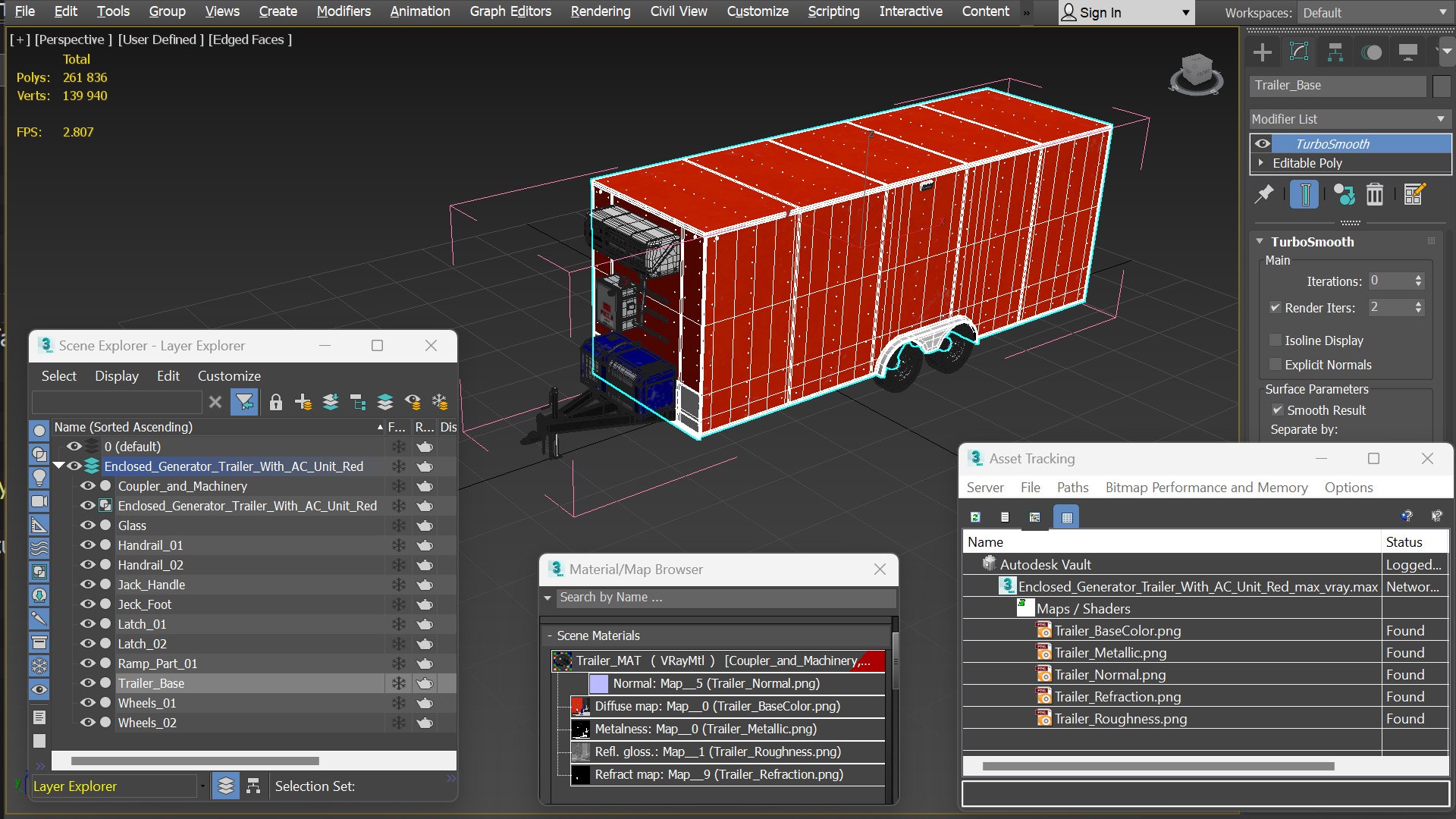Click Display Lights filter in Scene Explorer sidebar
Image resolution: width=1456 pixels, height=819 pixels.
click(x=39, y=477)
